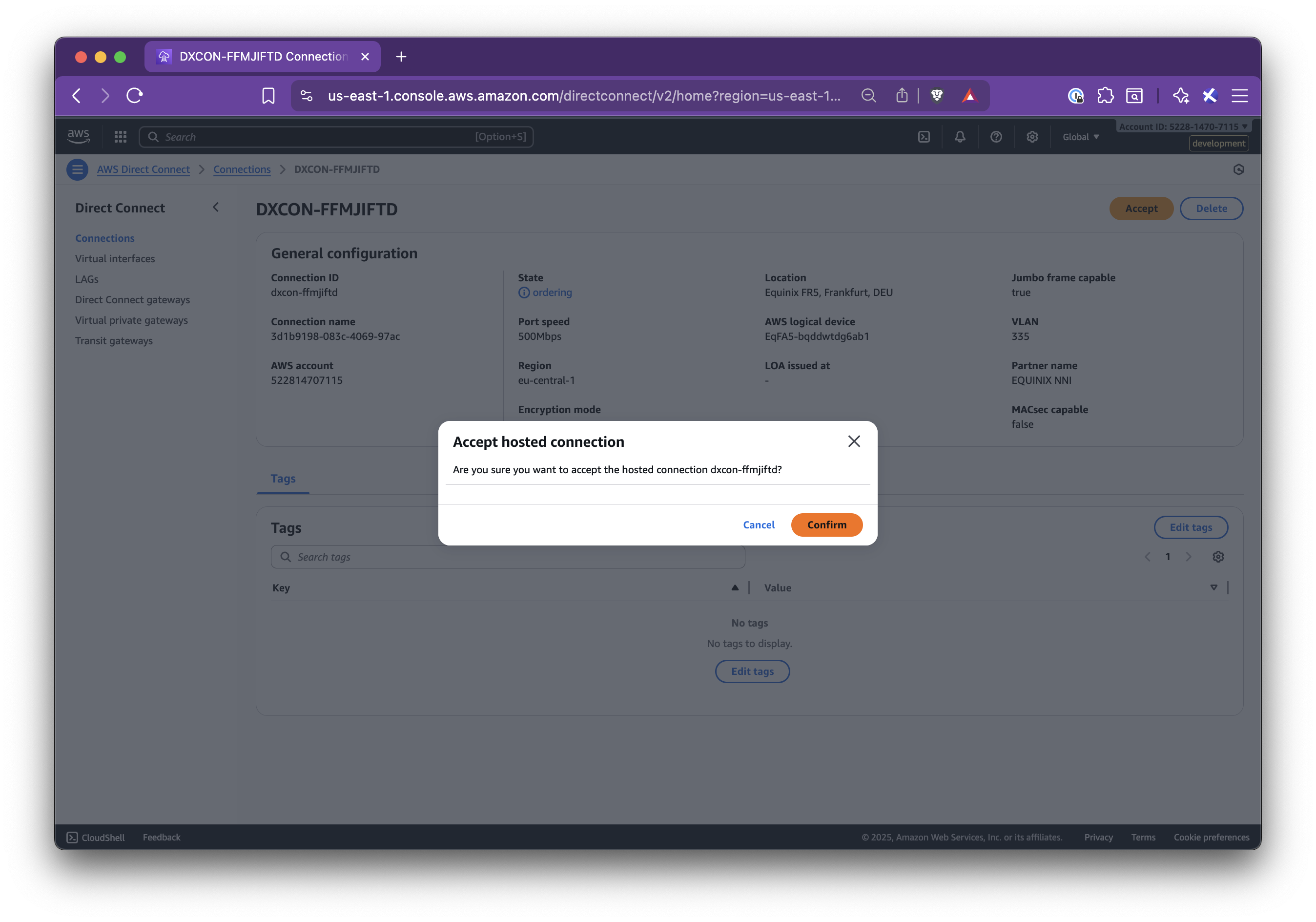
Task: Confirm accepting the hosted connection
Action: (x=826, y=524)
